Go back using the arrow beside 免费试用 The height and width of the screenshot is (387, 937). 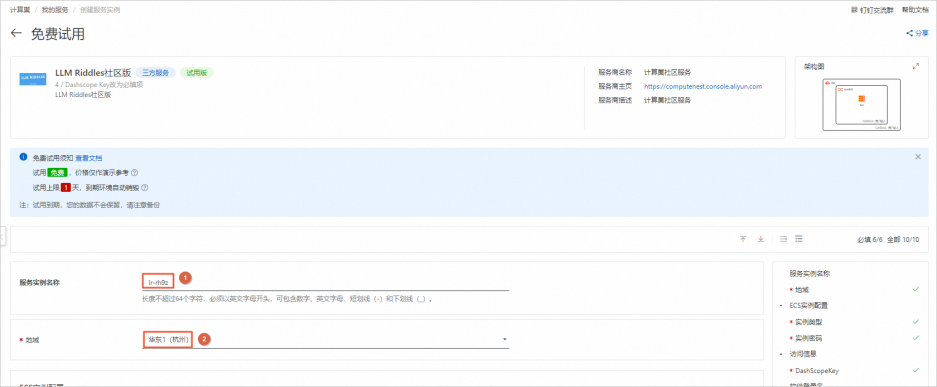coord(16,34)
